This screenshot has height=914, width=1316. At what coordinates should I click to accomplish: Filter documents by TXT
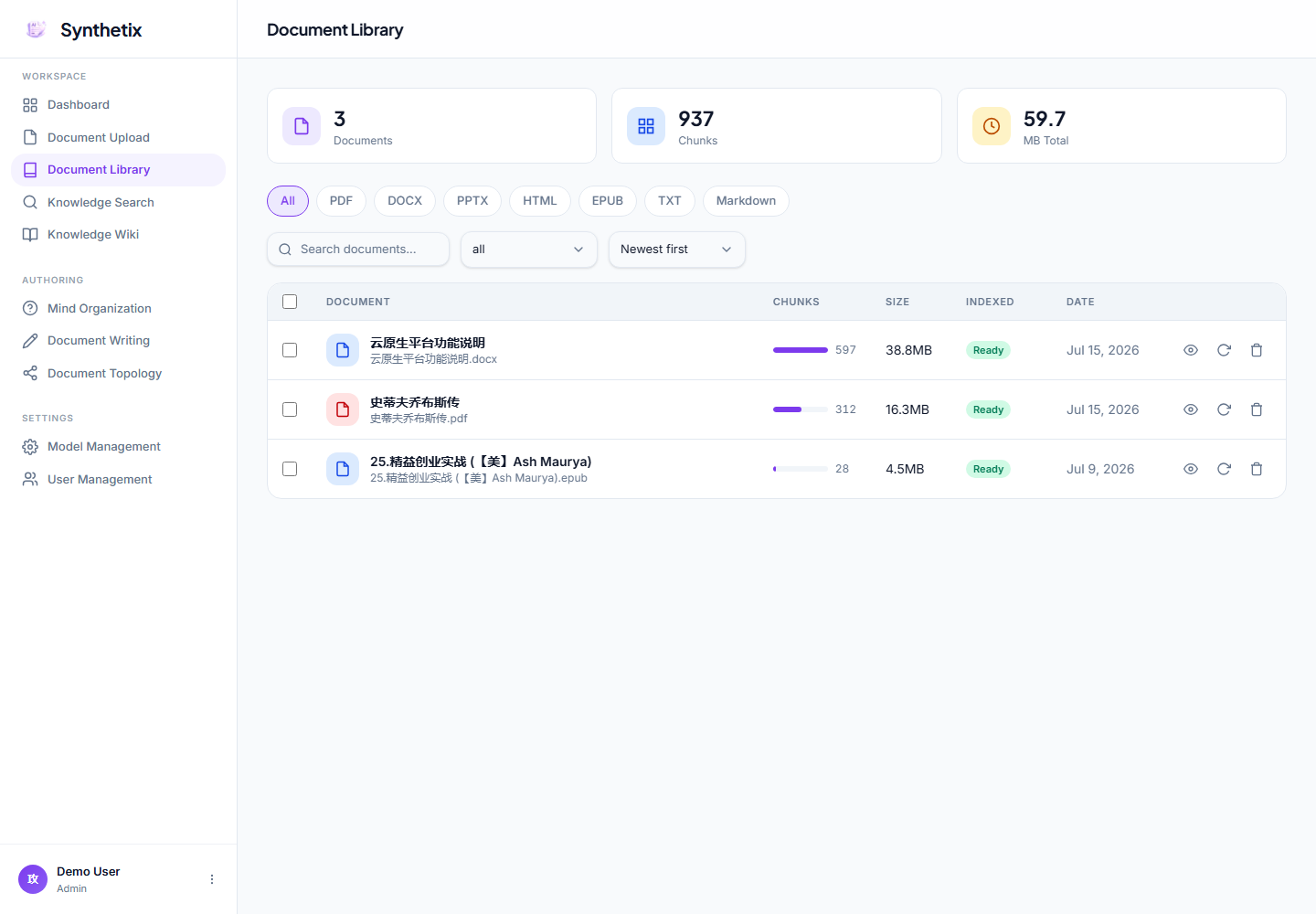click(x=670, y=201)
